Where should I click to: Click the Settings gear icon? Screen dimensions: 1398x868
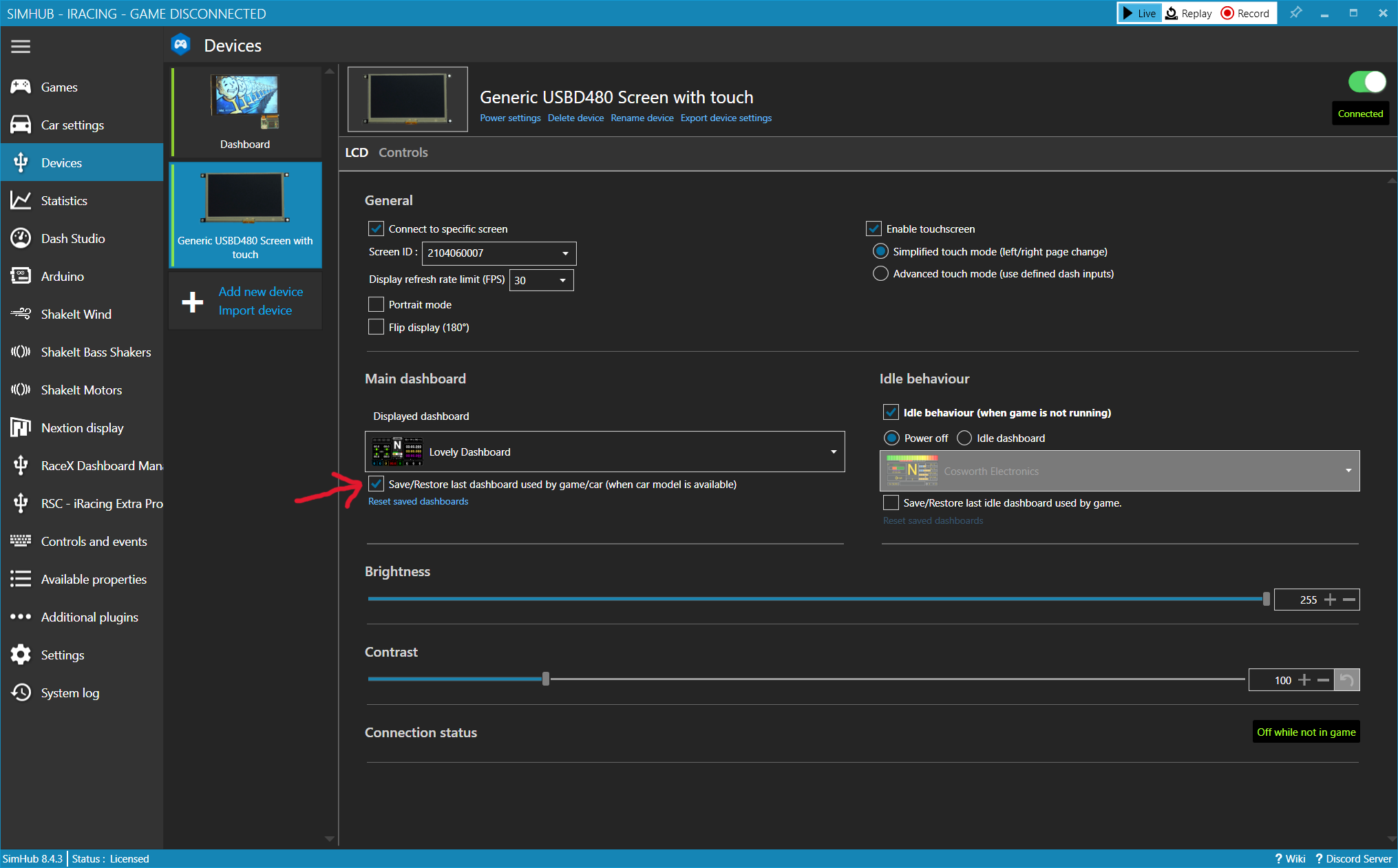point(21,655)
